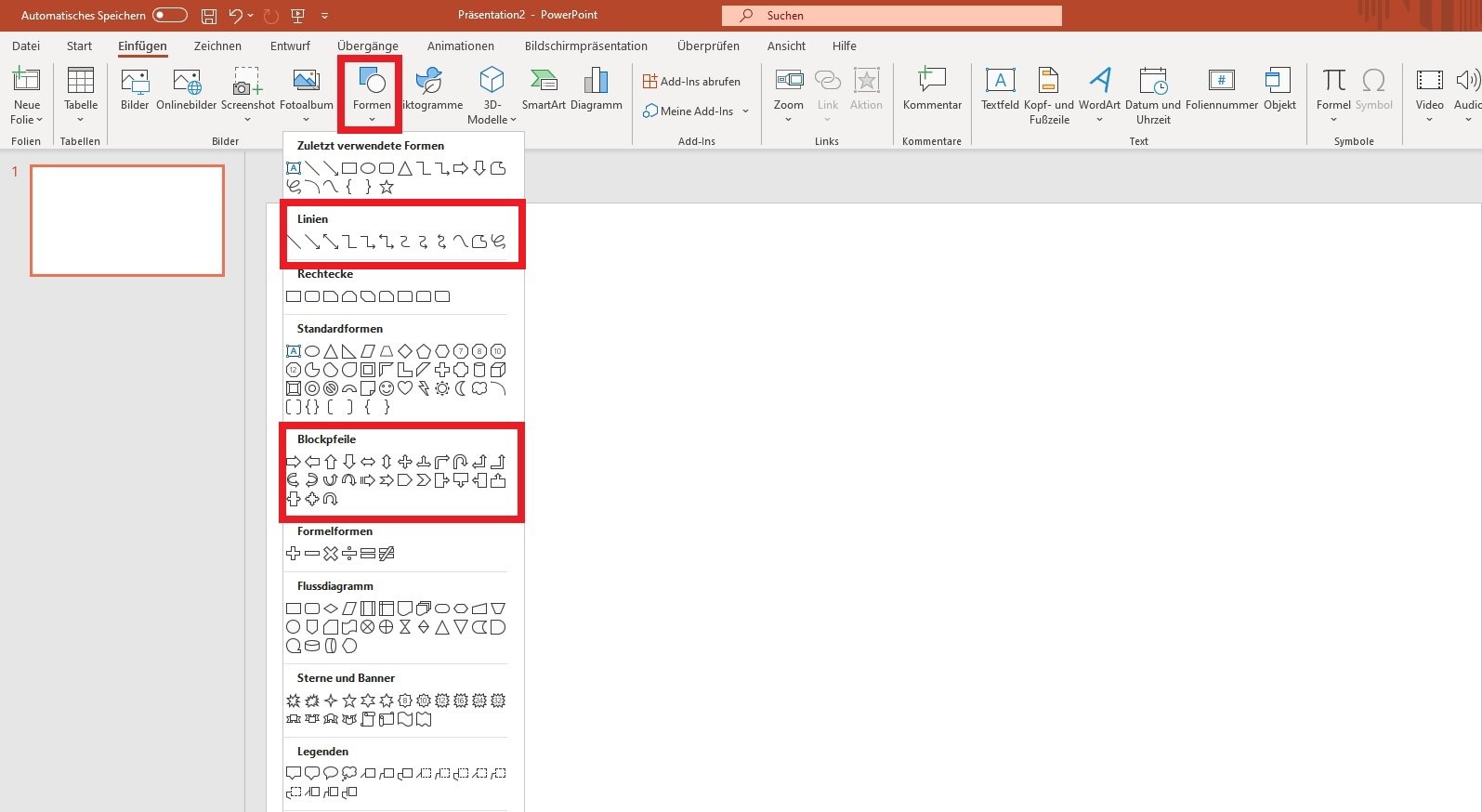The height and width of the screenshot is (812, 1482).
Task: Click the Diagramm chart icon
Action: pyautogui.click(x=596, y=82)
